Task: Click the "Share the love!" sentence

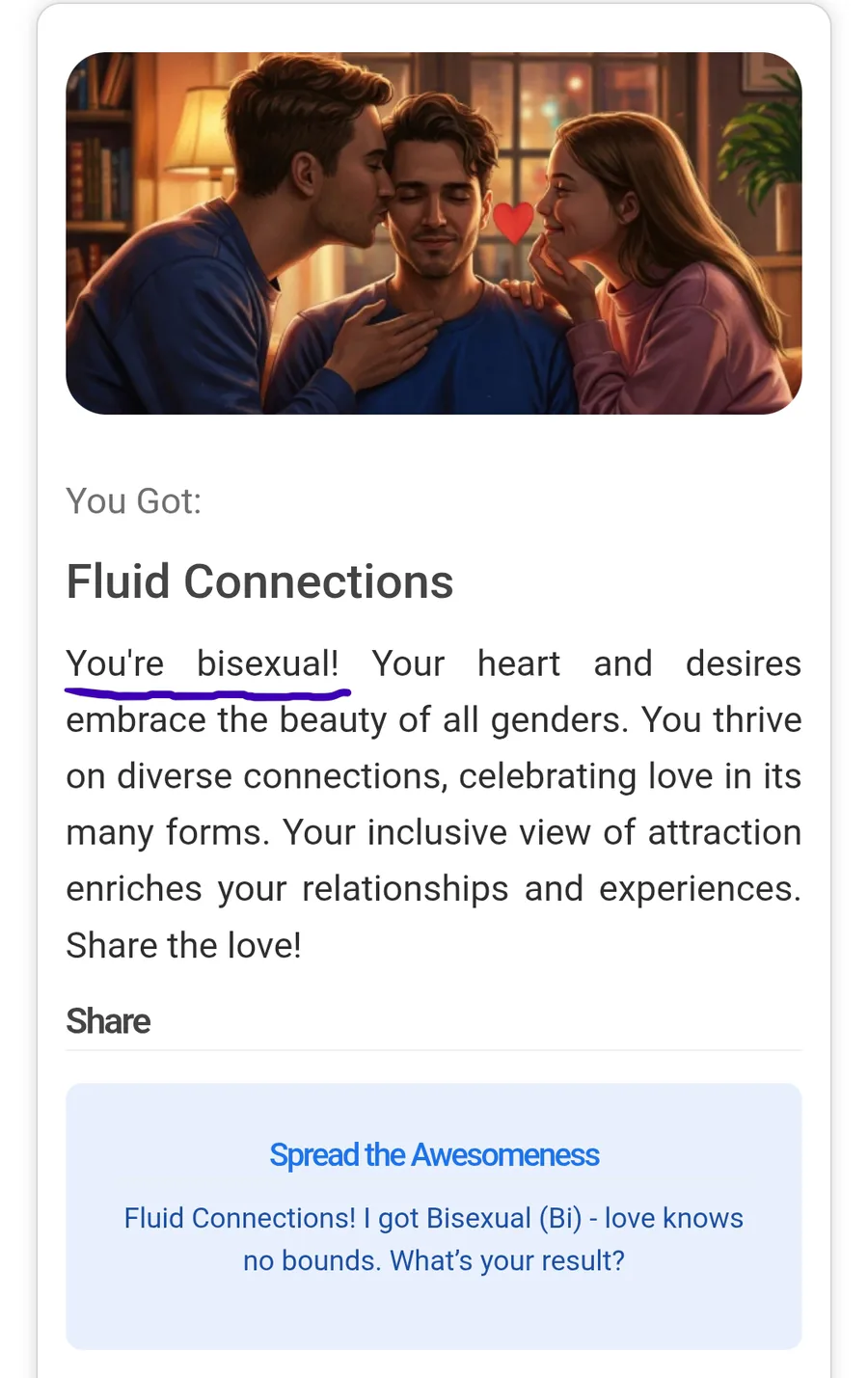Action: point(183,945)
